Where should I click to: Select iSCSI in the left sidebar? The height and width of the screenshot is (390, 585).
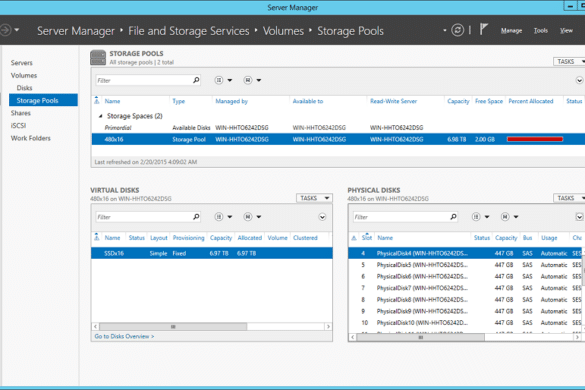click(18, 125)
